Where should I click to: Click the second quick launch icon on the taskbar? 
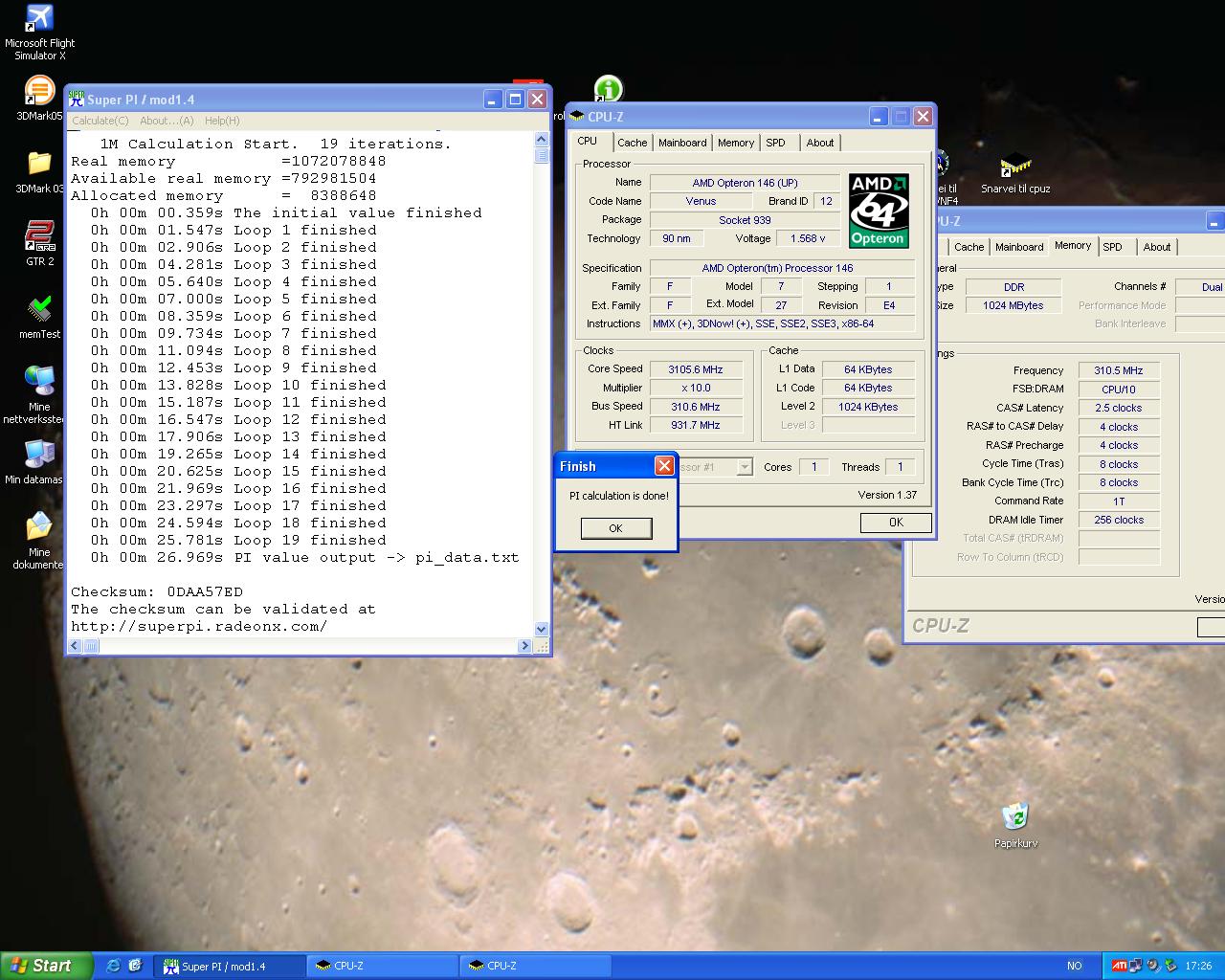[x=135, y=966]
